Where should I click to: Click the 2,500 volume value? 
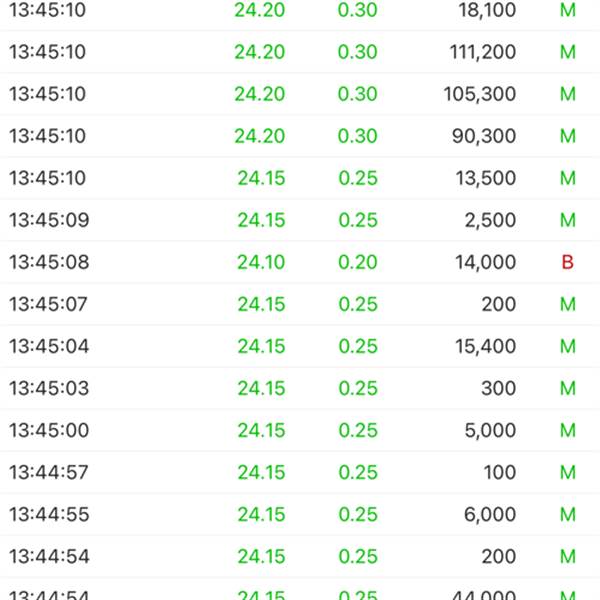tap(490, 220)
